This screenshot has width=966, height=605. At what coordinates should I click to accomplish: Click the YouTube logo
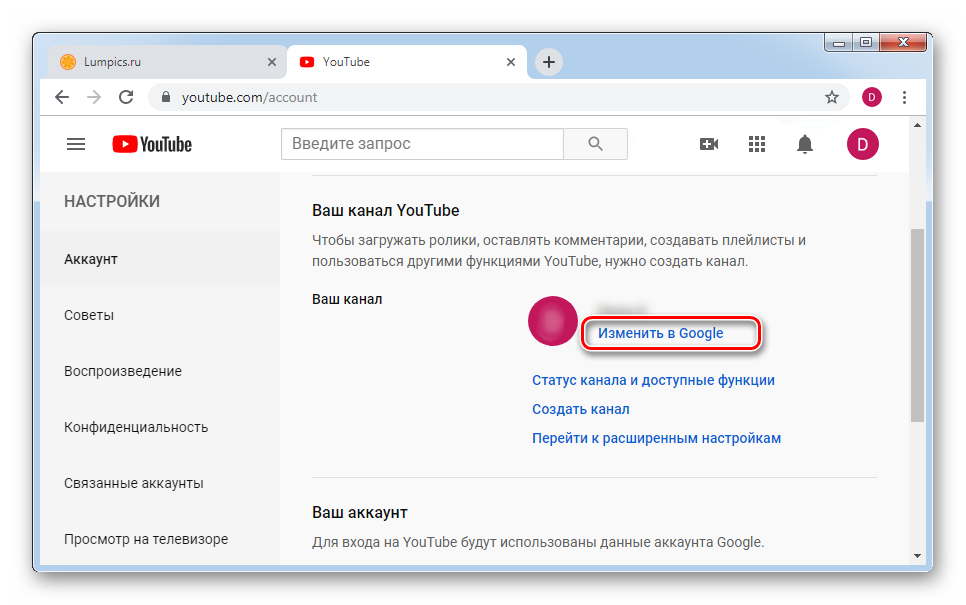click(152, 144)
